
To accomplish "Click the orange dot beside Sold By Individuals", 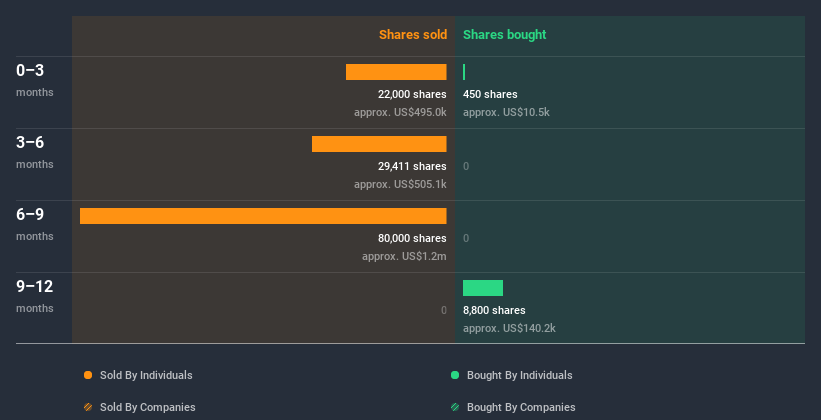I will (x=88, y=375).
